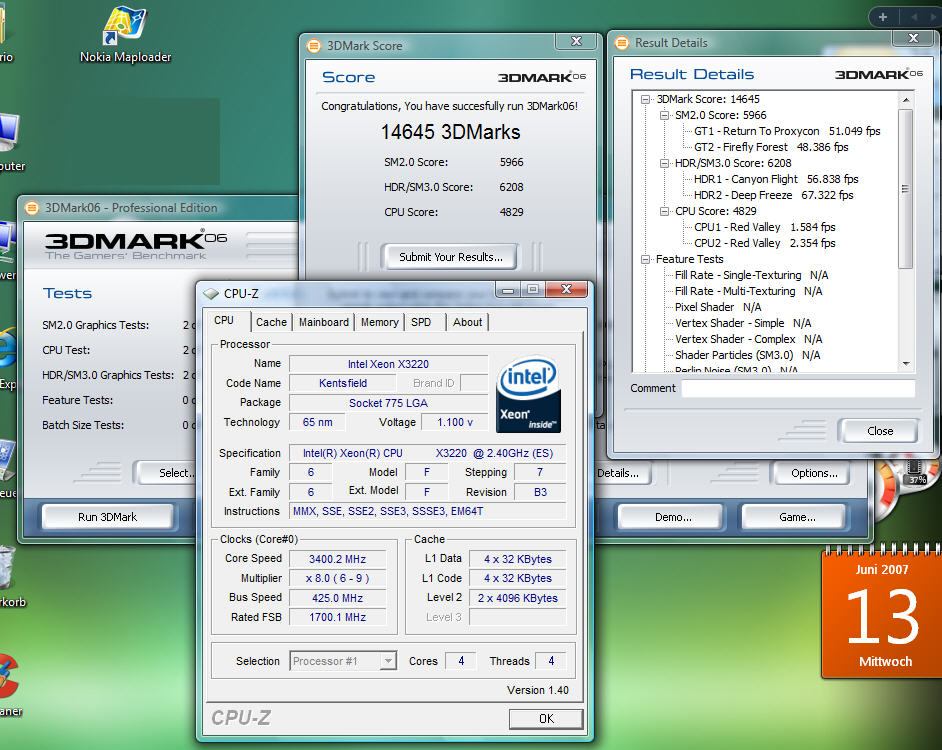942x750 pixels.
Task: Click the Select... button under Tests
Action: click(x=168, y=473)
